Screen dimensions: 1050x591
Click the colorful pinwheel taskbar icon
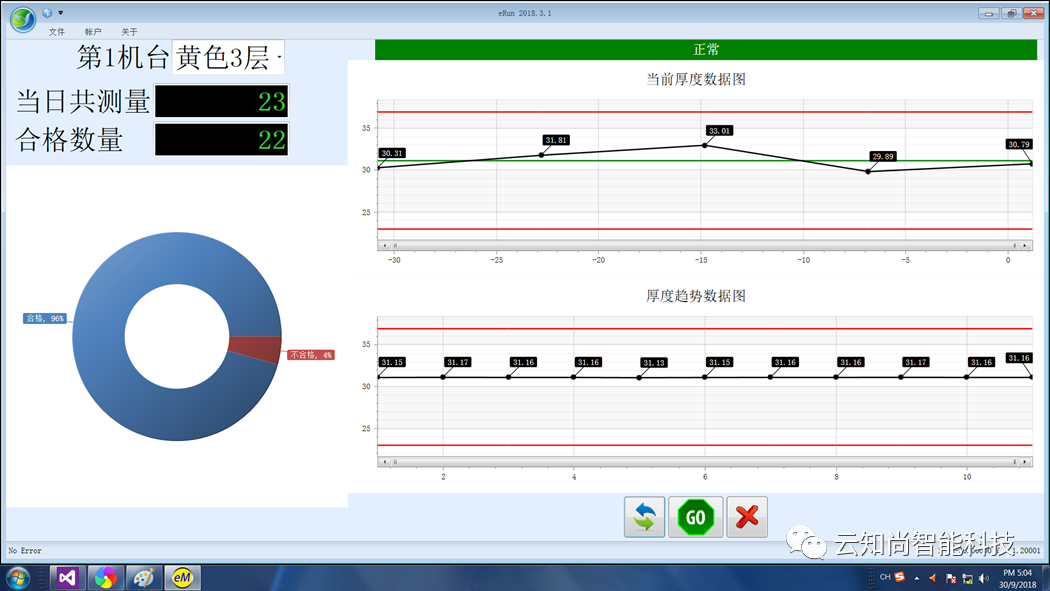pyautogui.click(x=105, y=577)
